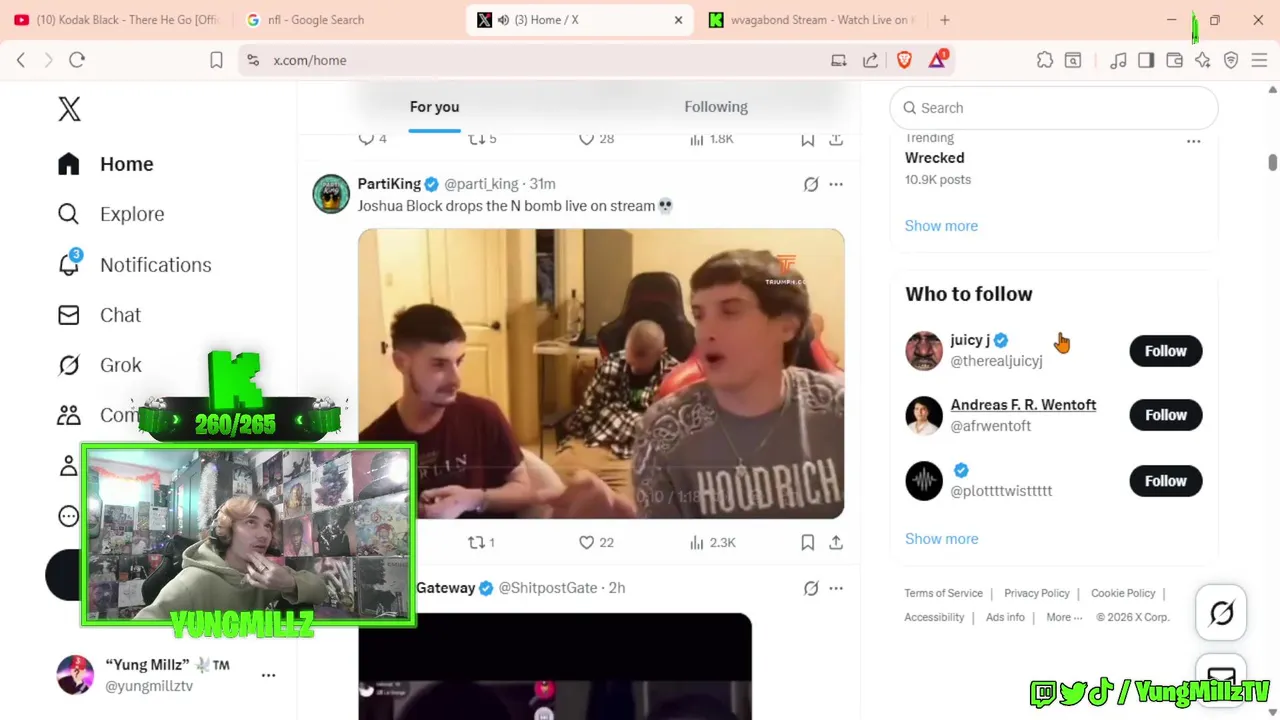
Task: Close the Home / X browser tab
Action: (x=678, y=20)
